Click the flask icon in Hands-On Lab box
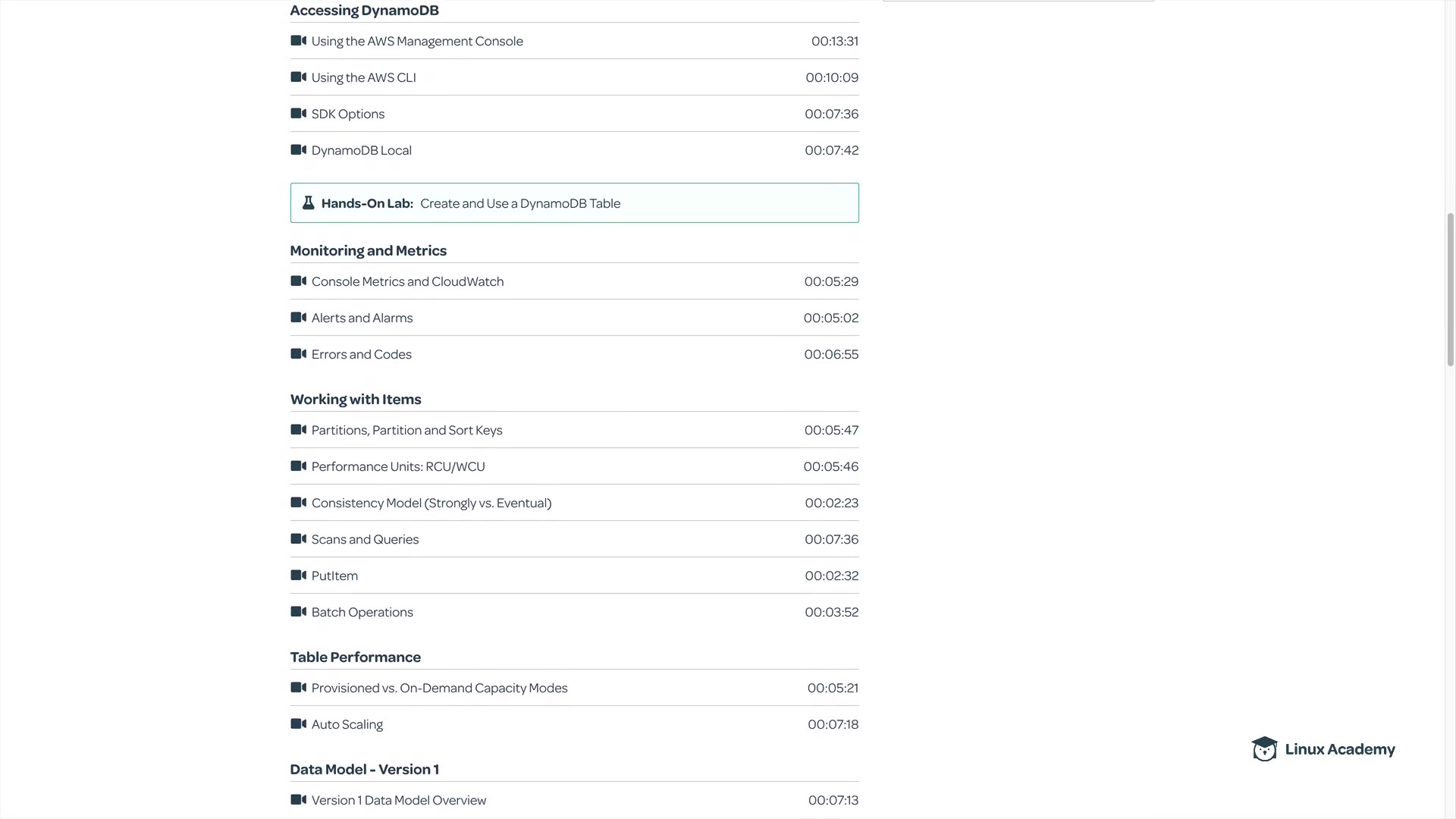Viewport: 1456px width, 819px height. (308, 203)
